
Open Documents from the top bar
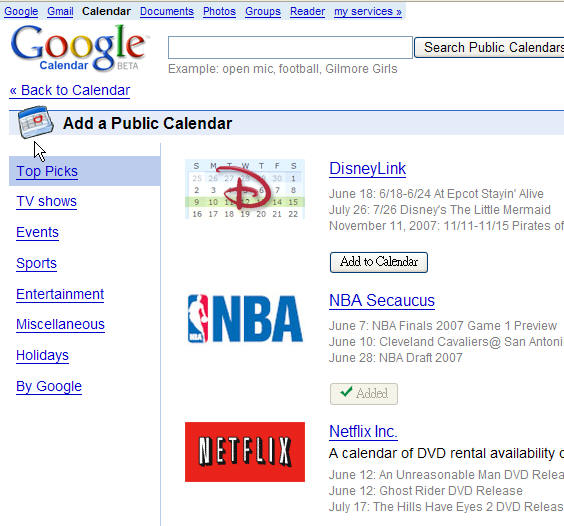167,12
